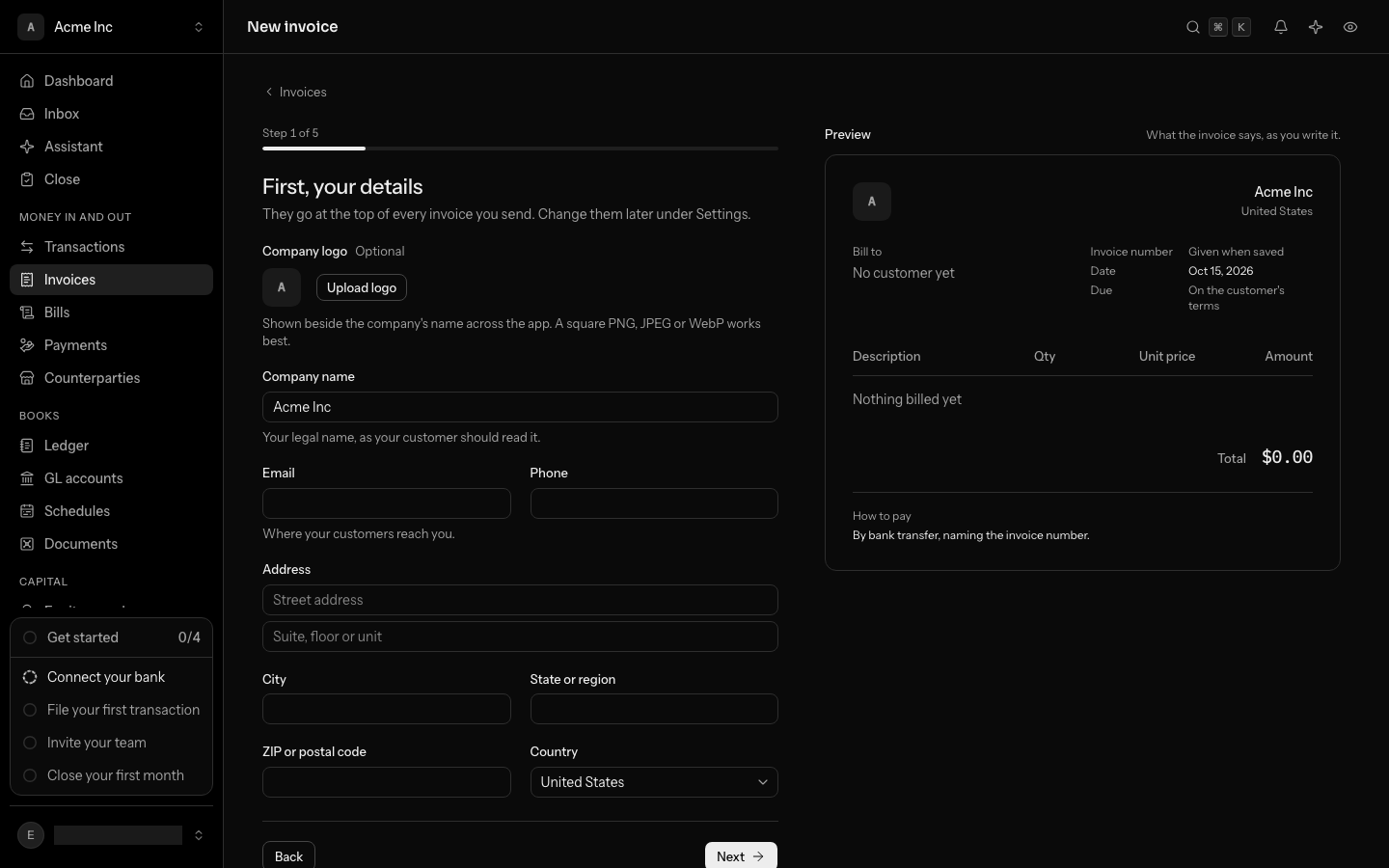Click the Back button
This screenshot has height=868, width=1389.
pos(288,856)
